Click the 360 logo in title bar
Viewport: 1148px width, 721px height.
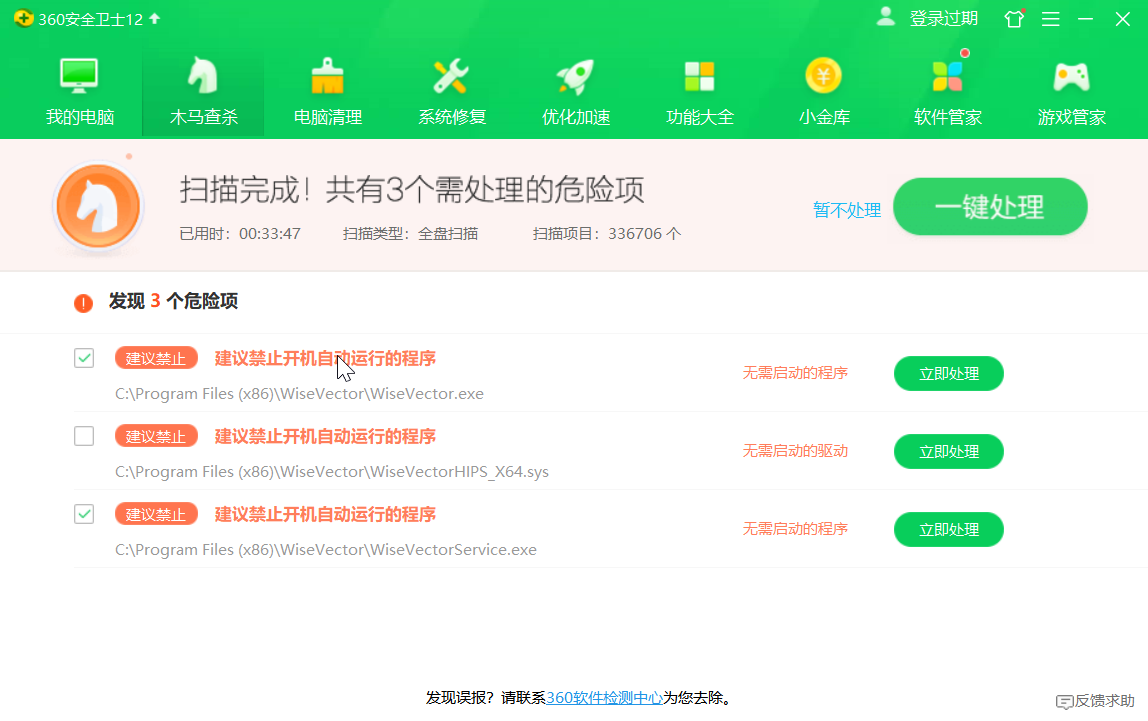[23, 18]
